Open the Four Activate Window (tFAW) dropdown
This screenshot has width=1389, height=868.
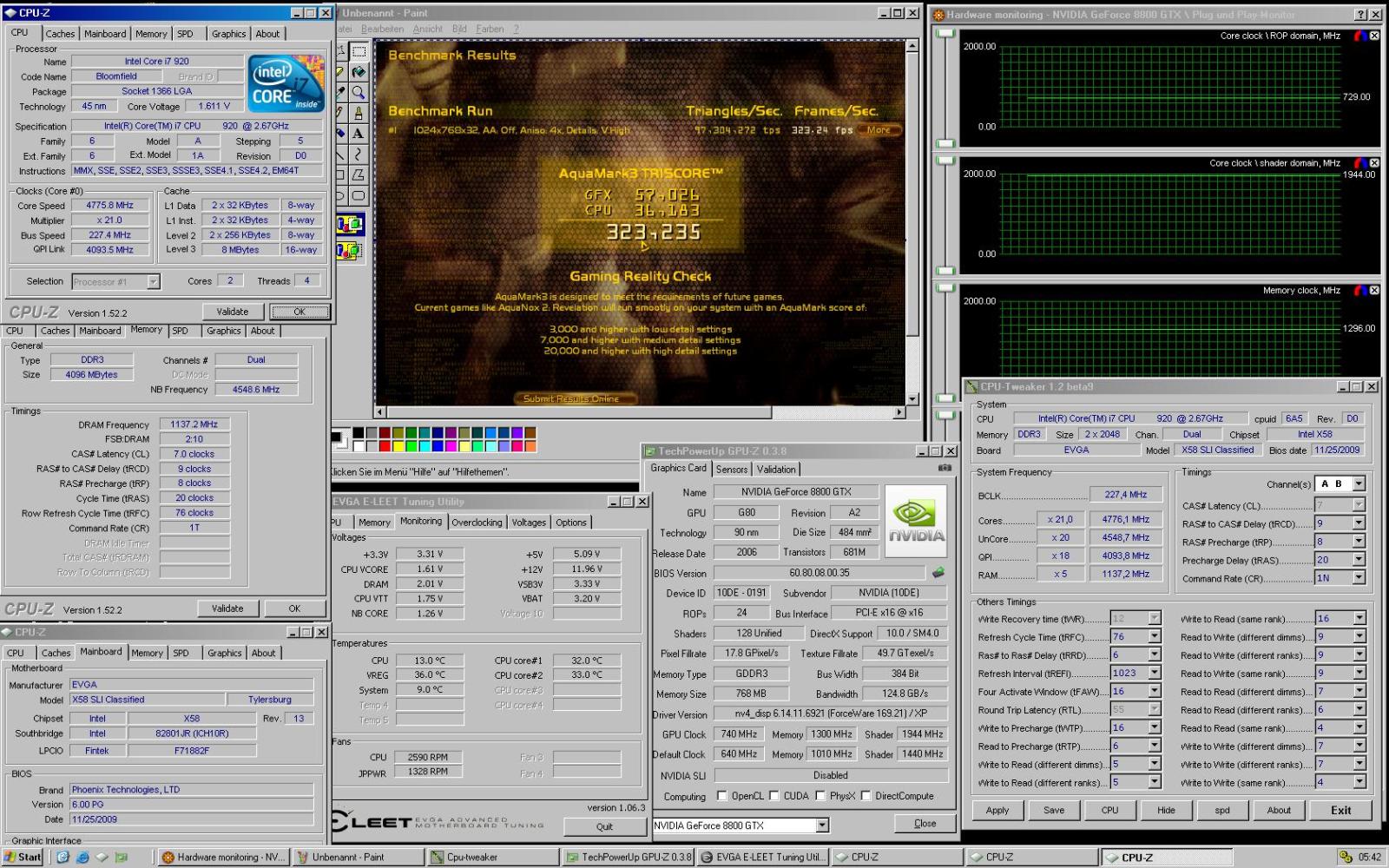pos(1155,691)
